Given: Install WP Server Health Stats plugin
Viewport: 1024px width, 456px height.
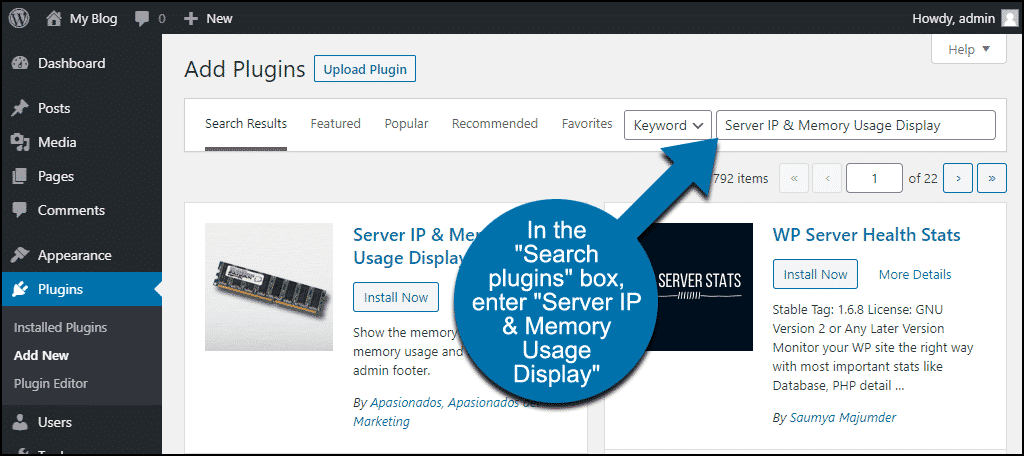Looking at the screenshot, I should pos(815,274).
